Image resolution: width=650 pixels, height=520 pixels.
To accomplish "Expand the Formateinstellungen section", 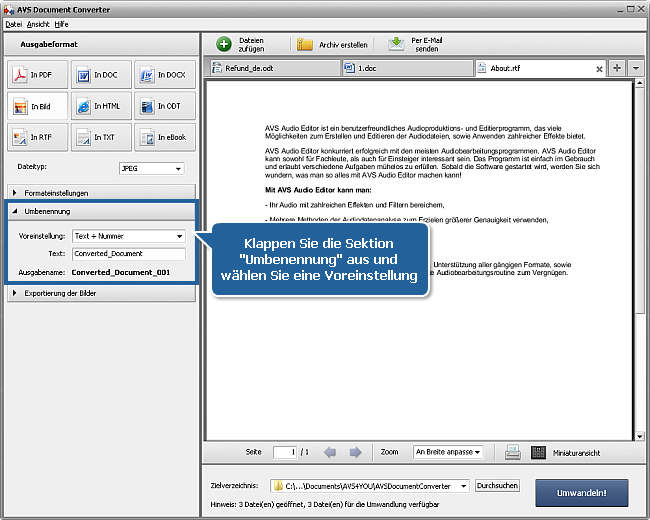I will (101, 193).
